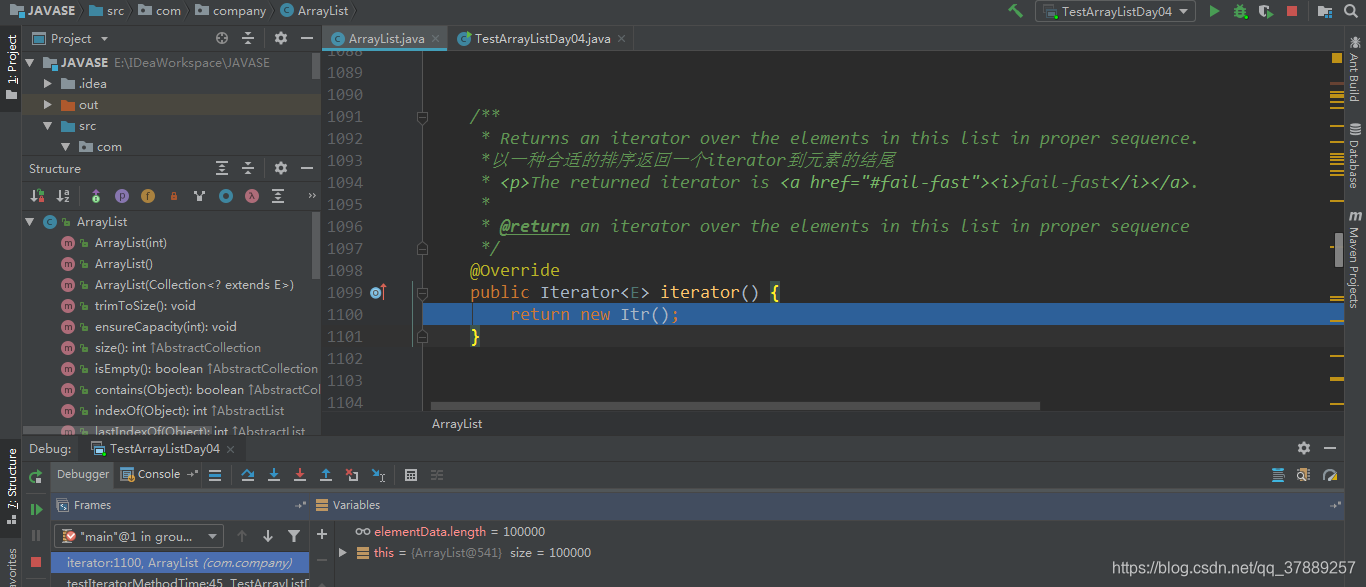Viewport: 1366px width, 587px height.
Task: Open Debug panel settings gear
Action: coord(1304,448)
